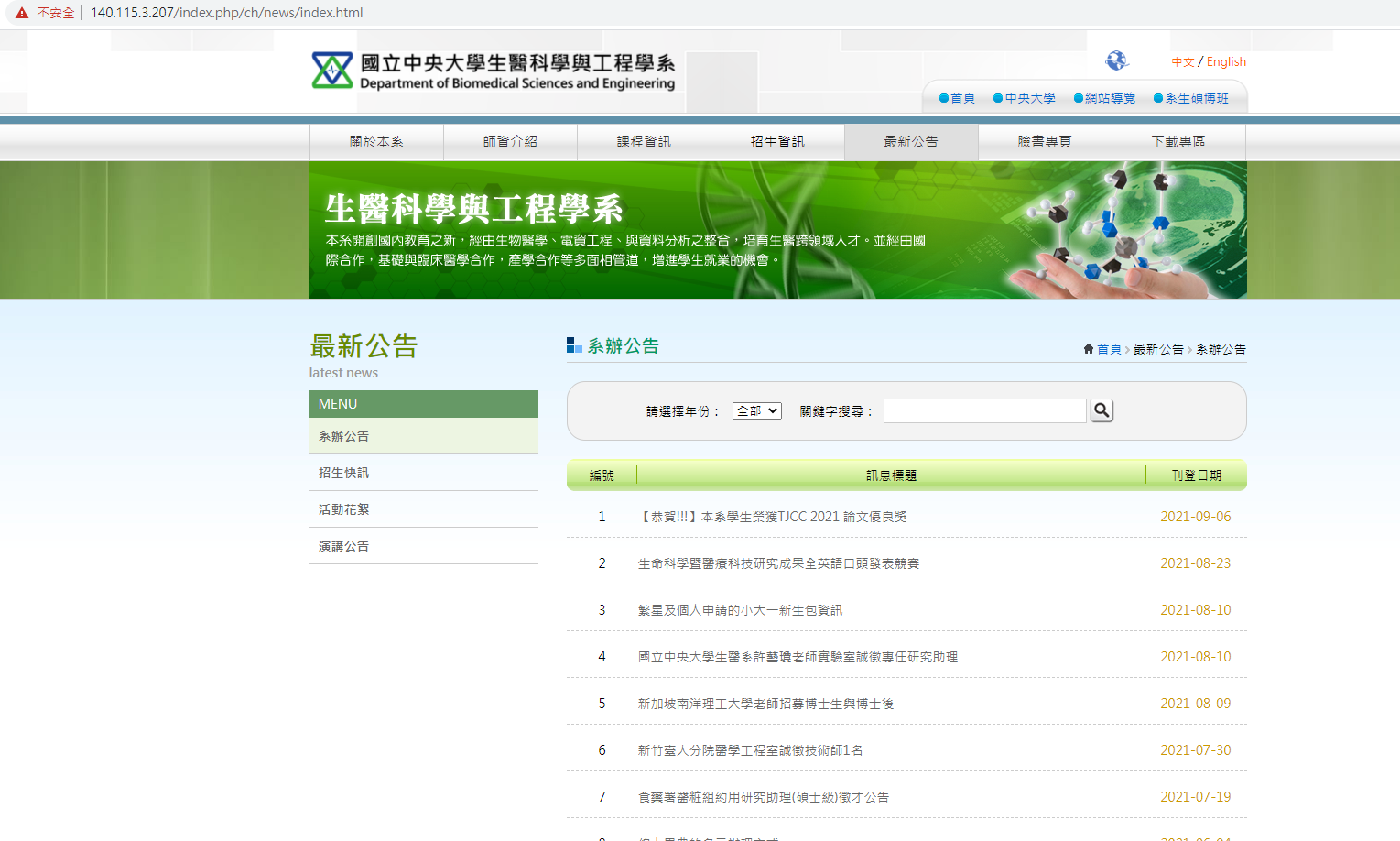Click the 刊登日期 column header
The image size is (1400, 841).
click(1196, 475)
